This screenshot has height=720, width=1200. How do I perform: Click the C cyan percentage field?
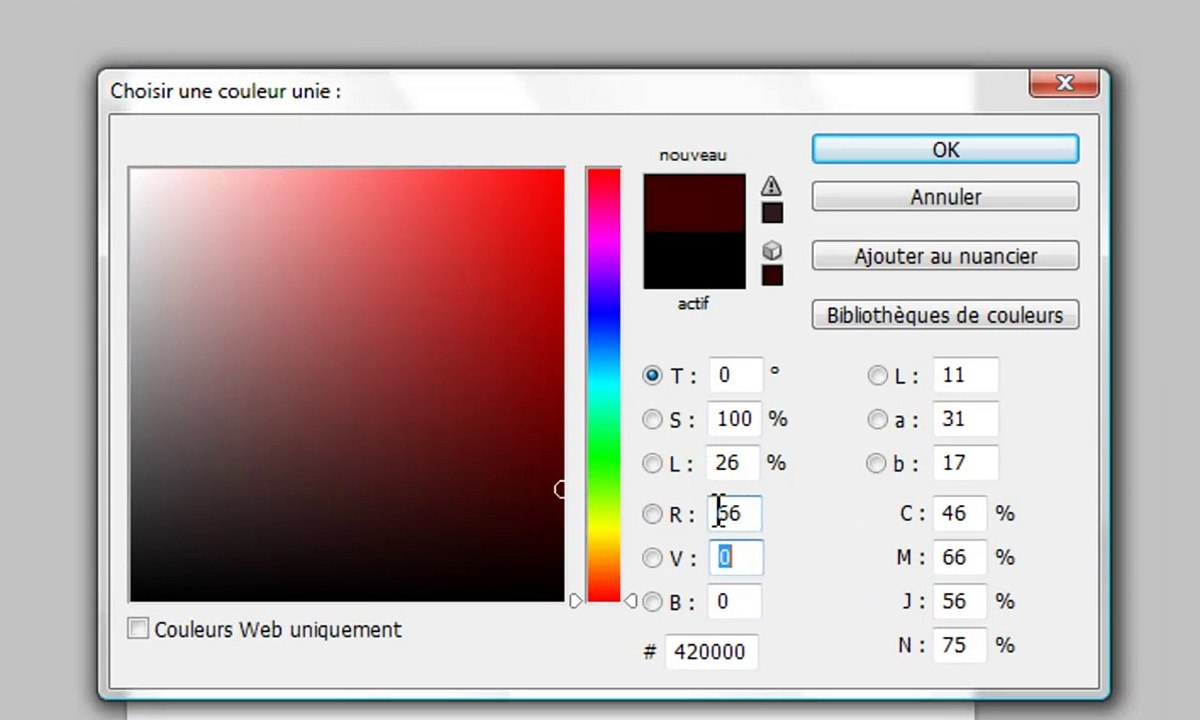[x=960, y=514]
